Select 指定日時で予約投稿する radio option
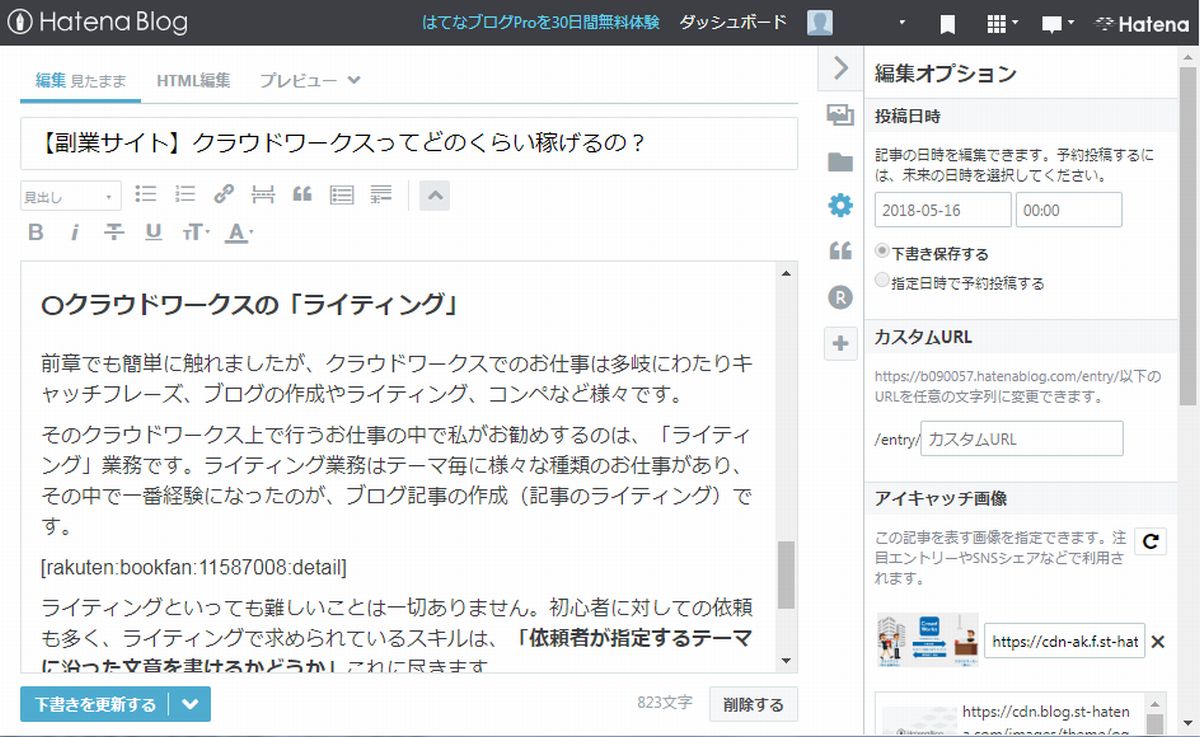The image size is (1200, 737). (881, 281)
